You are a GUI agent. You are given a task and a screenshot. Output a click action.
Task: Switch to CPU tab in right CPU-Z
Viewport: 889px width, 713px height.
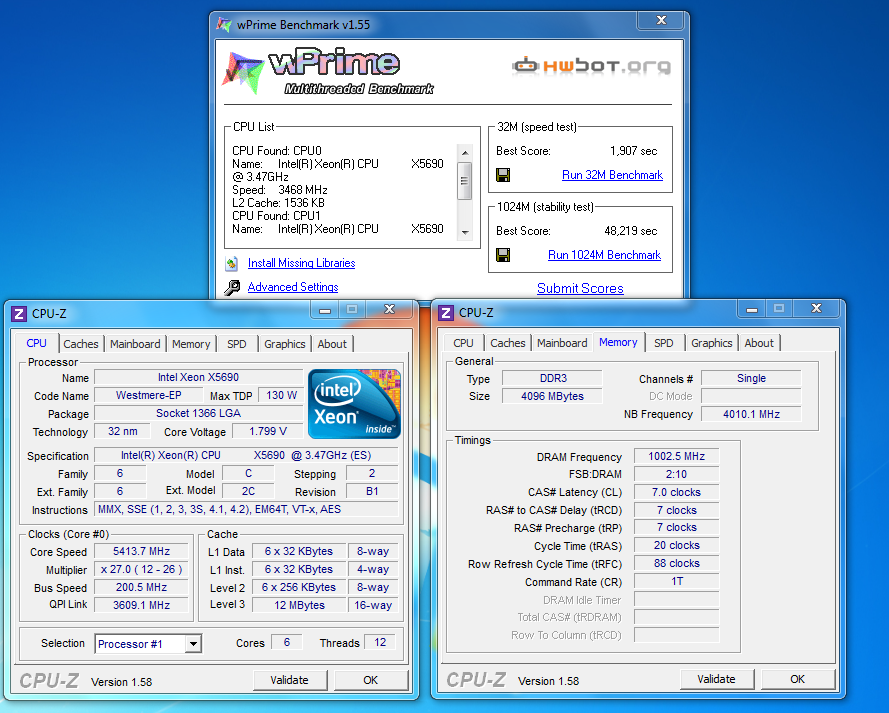tap(463, 343)
